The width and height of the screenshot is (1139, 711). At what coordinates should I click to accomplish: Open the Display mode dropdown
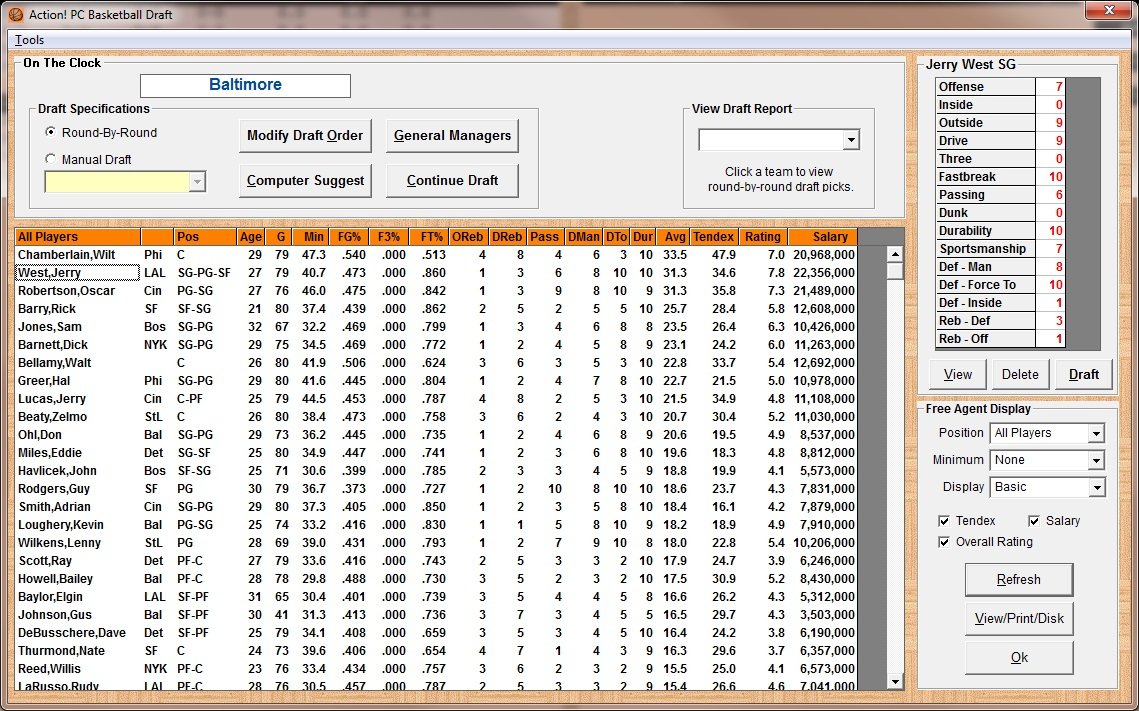[1096, 488]
